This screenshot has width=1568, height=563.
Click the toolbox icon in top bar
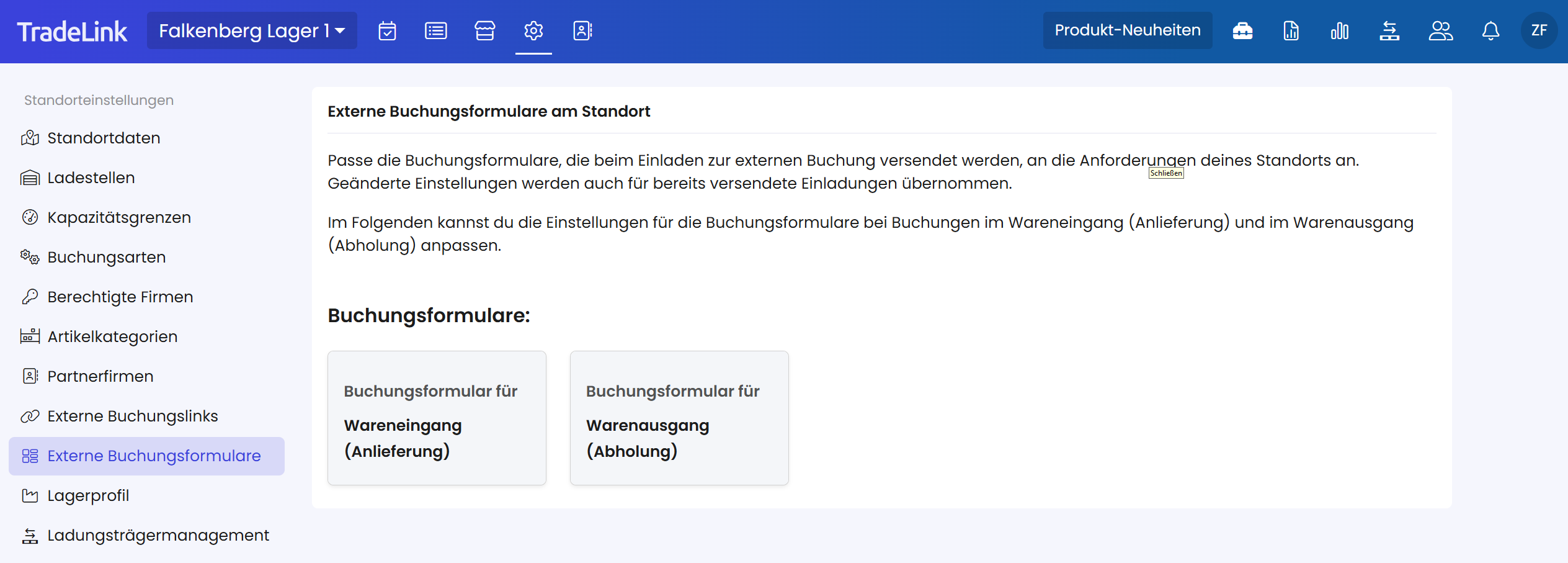(1242, 30)
